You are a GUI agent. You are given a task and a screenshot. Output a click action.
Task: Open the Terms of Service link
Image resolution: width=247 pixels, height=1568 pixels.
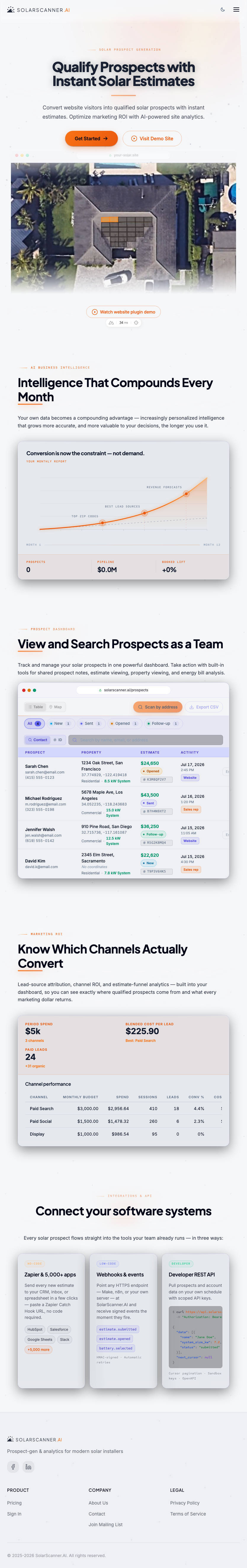[188, 1513]
